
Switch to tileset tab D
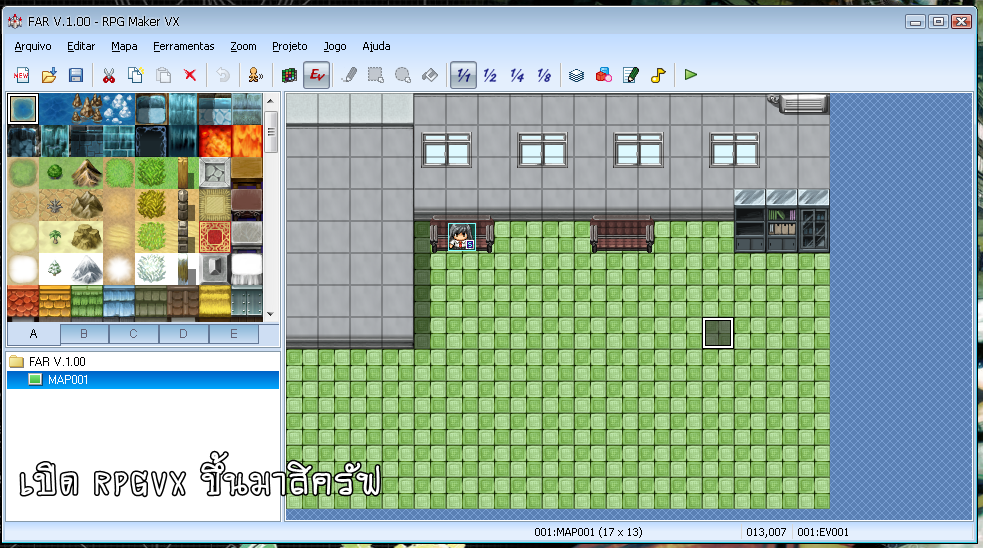coord(184,334)
